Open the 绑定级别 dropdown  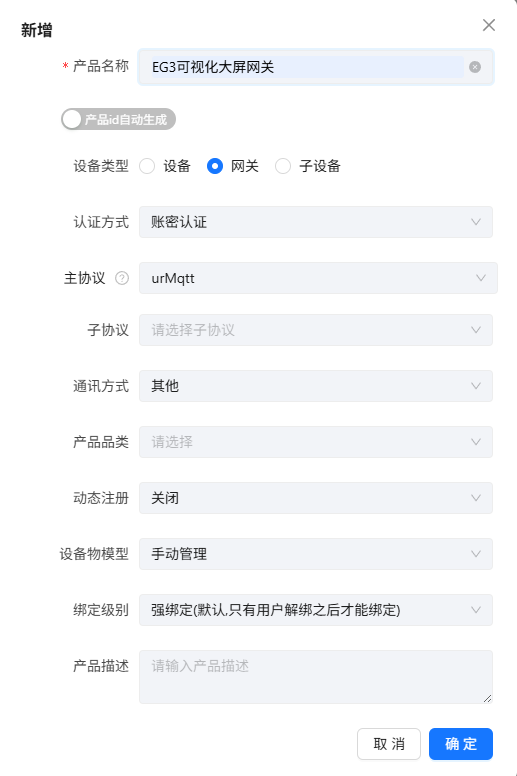tap(316, 610)
